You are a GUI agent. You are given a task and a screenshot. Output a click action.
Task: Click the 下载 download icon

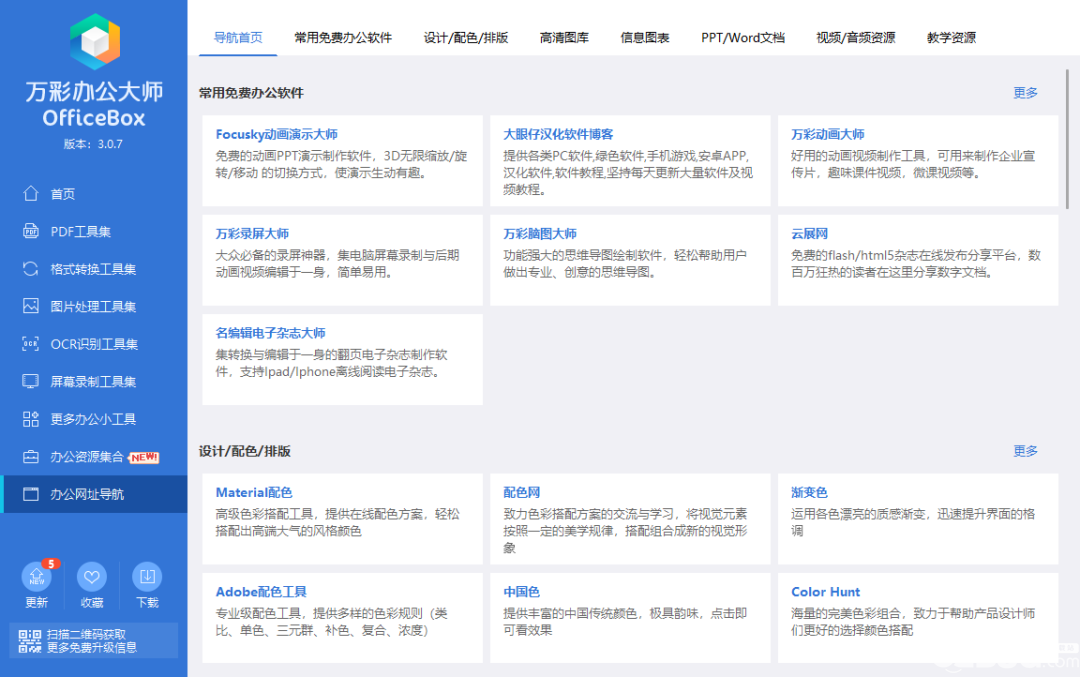tap(147, 577)
